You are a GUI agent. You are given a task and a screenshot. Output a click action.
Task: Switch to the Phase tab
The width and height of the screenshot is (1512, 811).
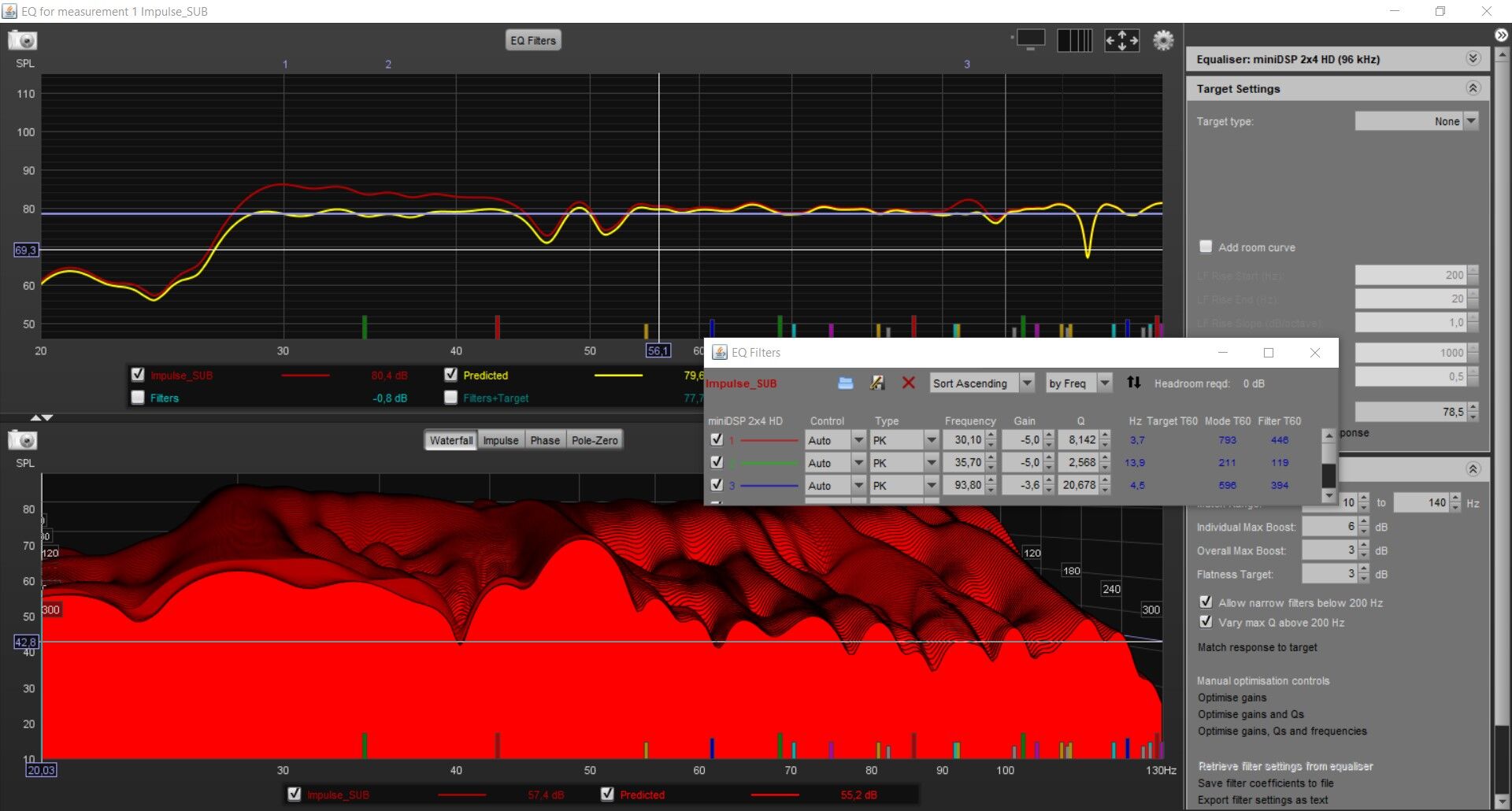point(545,440)
